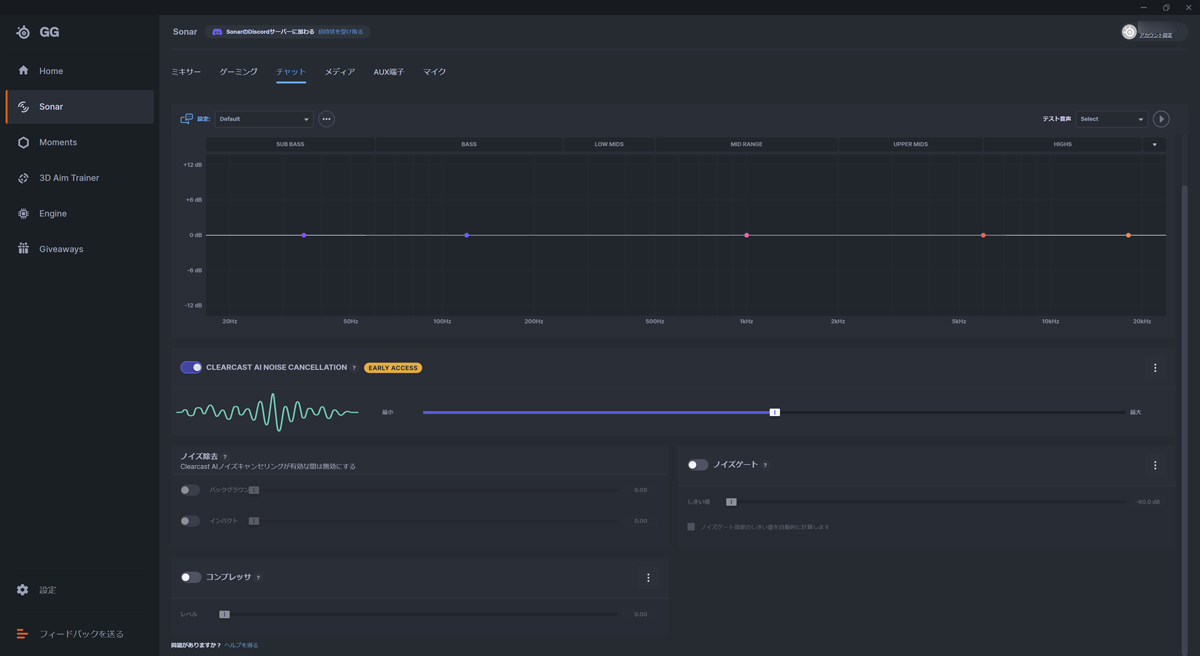1200x656 pixels.
Task: Click the SonarのDiscordサーバーに加わる banner text
Action: [x=270, y=32]
